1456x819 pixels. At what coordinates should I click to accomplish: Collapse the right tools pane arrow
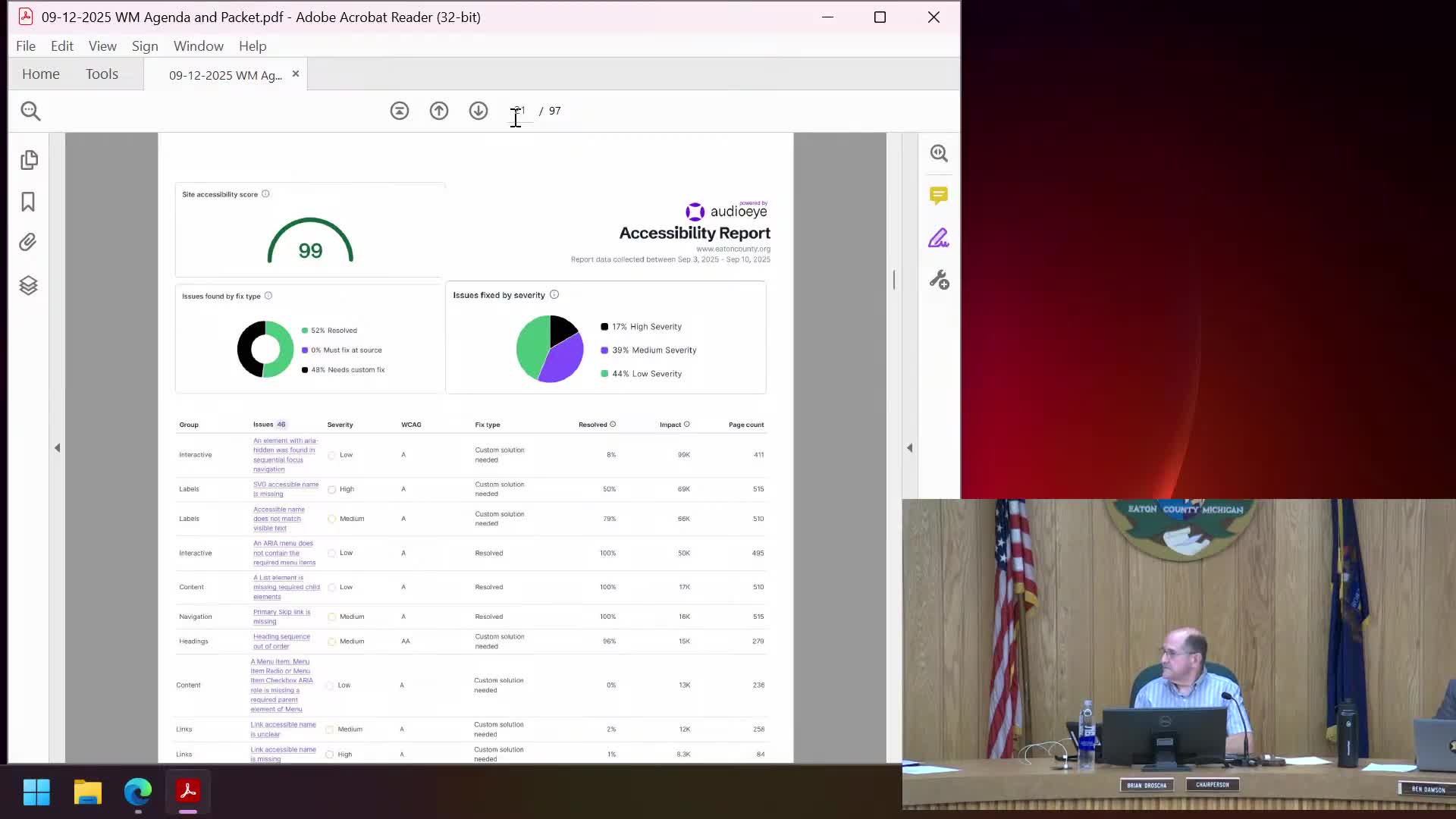(909, 448)
